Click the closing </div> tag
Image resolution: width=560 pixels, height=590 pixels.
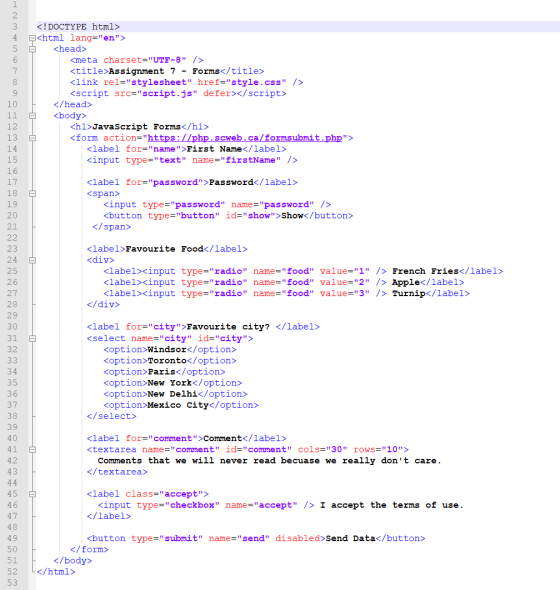pyautogui.click(x=103, y=304)
